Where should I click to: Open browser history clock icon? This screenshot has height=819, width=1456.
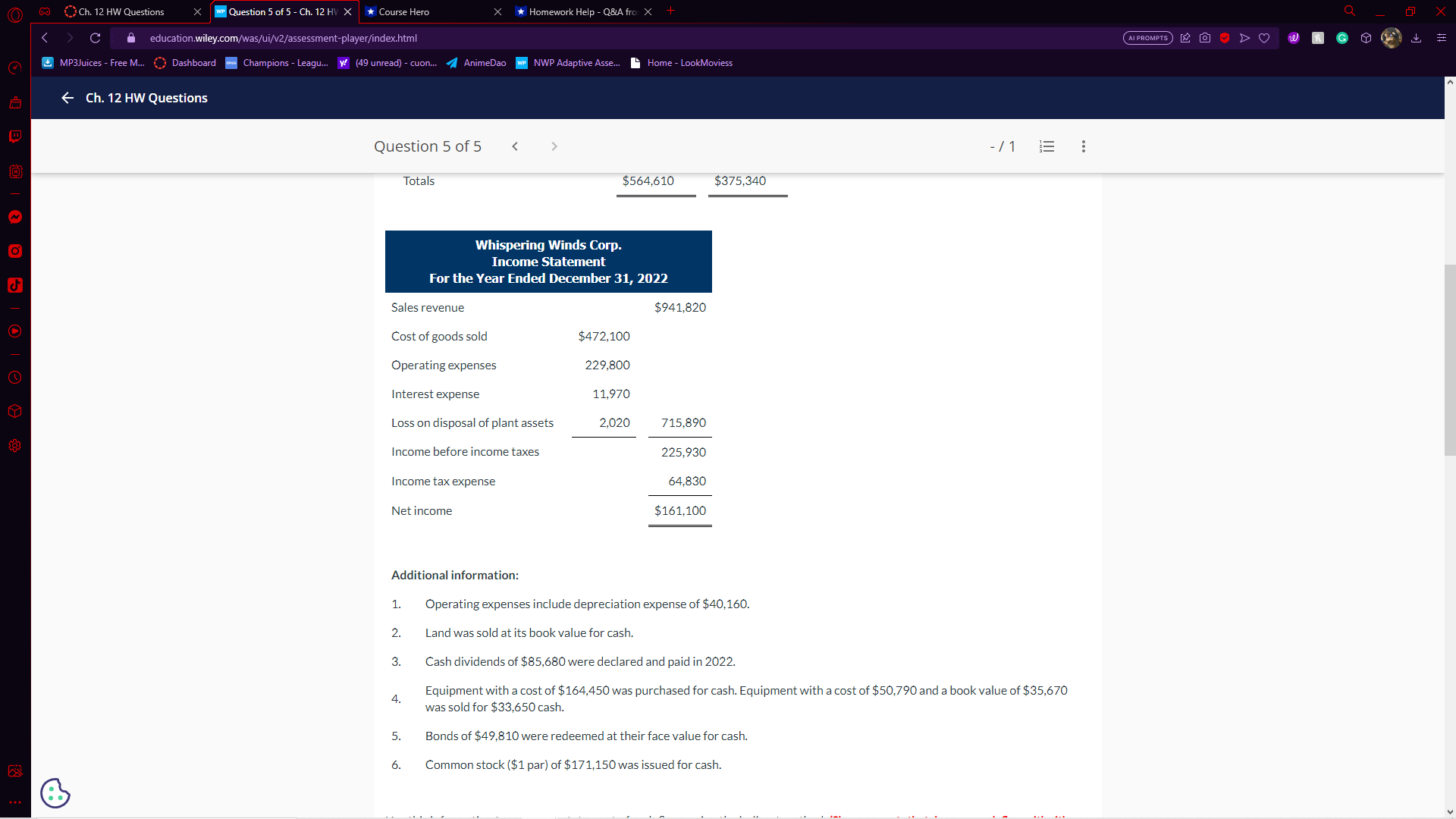pyautogui.click(x=14, y=378)
